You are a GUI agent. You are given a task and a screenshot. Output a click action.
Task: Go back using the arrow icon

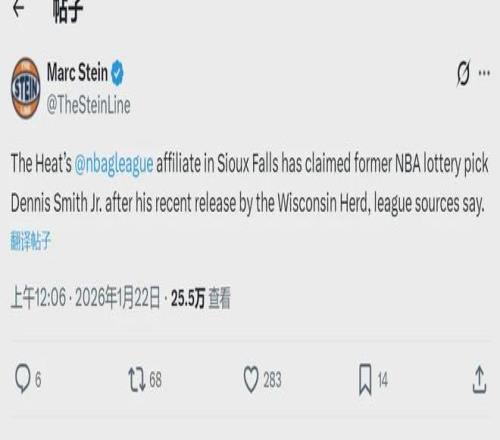(x=18, y=8)
